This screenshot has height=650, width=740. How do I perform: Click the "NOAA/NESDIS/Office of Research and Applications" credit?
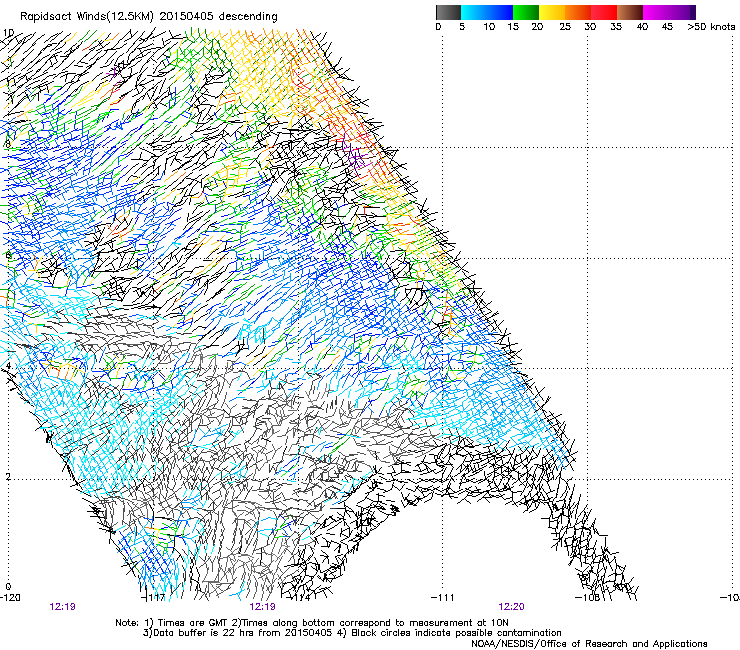coord(589,644)
